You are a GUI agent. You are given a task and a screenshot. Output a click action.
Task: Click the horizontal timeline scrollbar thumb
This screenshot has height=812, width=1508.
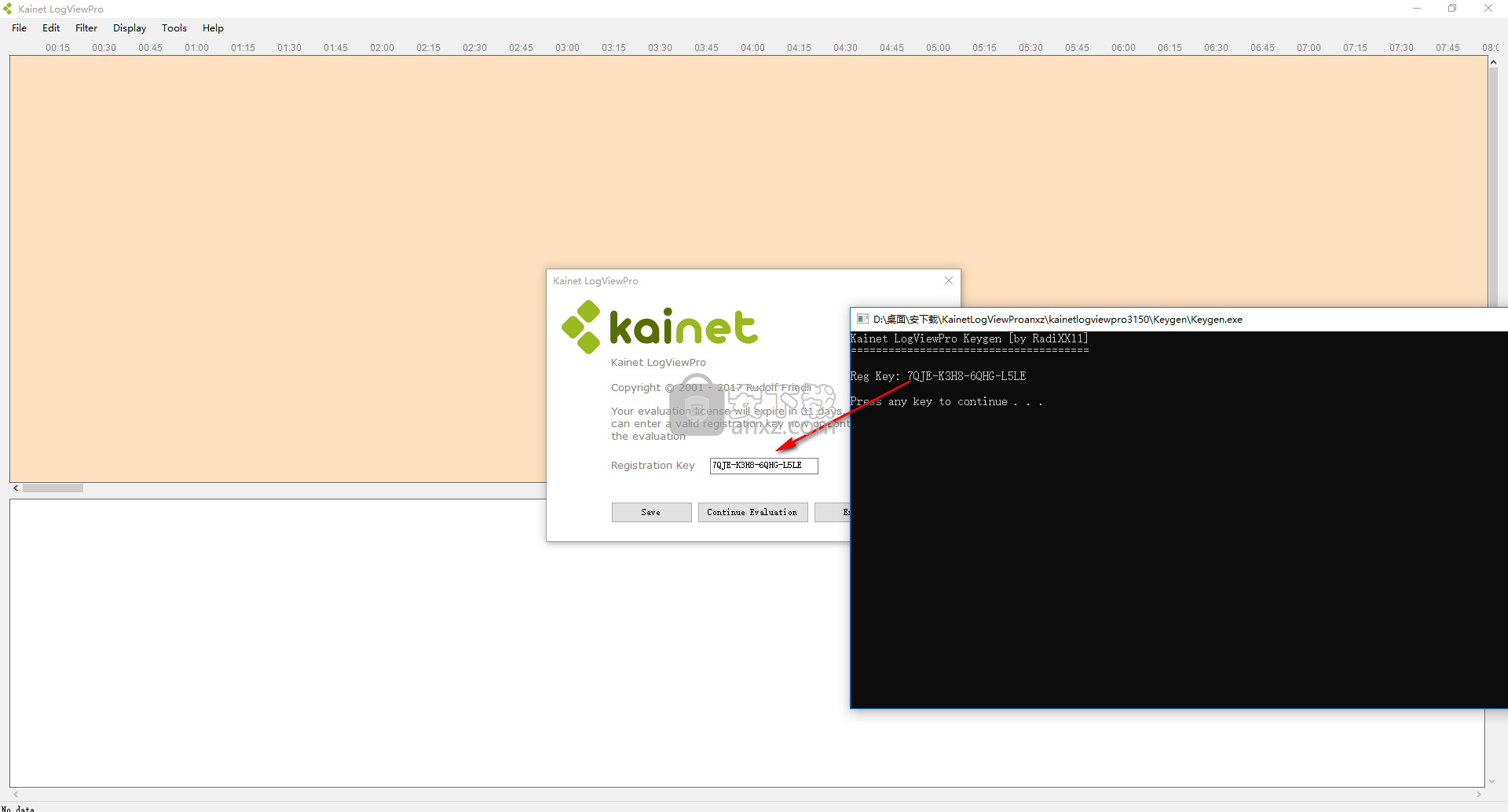click(x=53, y=488)
